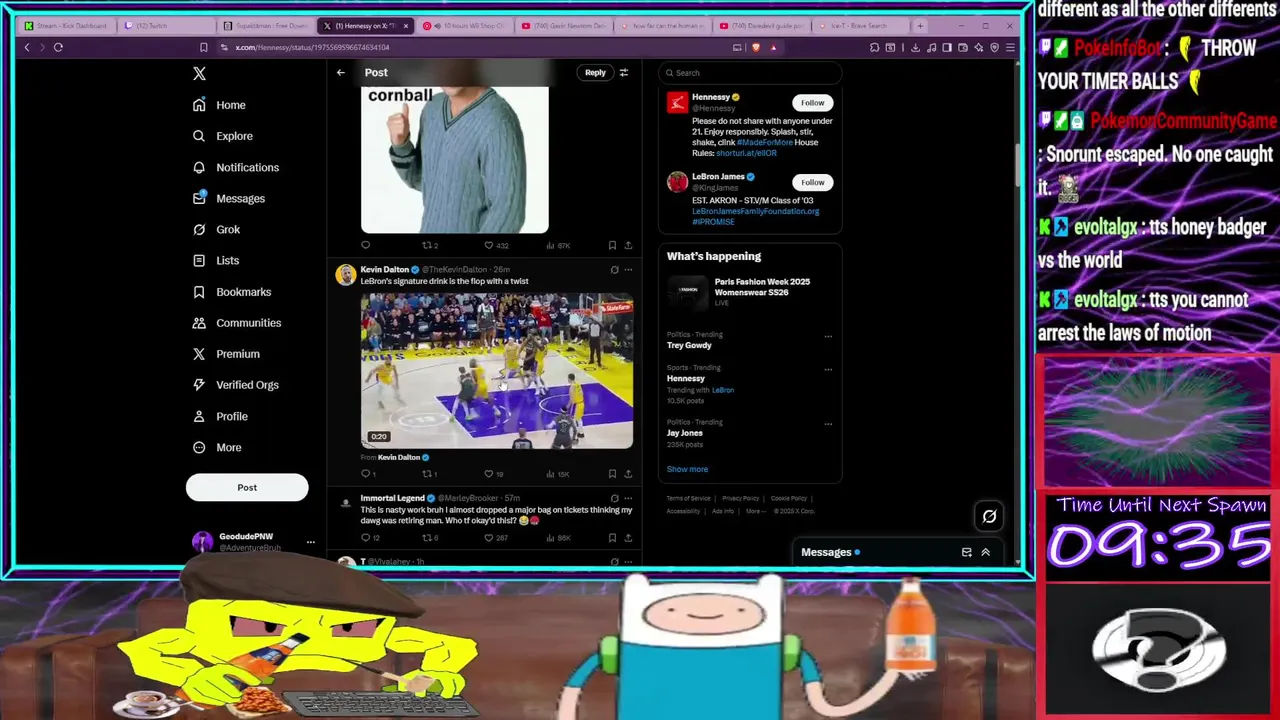Screen dimensions: 1280x720
Task: Open options for Jay Jones trend
Action: (828, 424)
